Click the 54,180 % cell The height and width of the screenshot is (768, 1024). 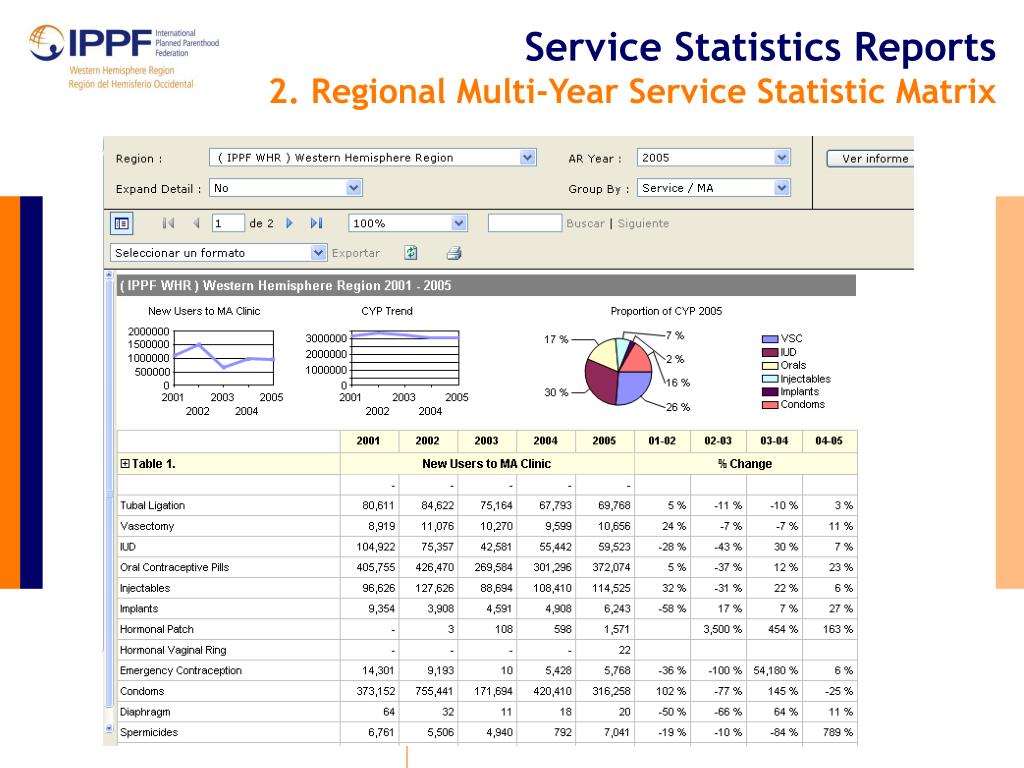[775, 671]
